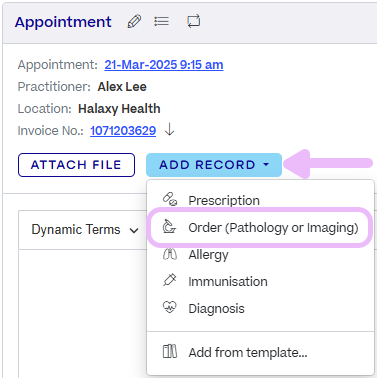Select the Allergy menu entry
Image resolution: width=377 pixels, height=378 pixels.
260,255
